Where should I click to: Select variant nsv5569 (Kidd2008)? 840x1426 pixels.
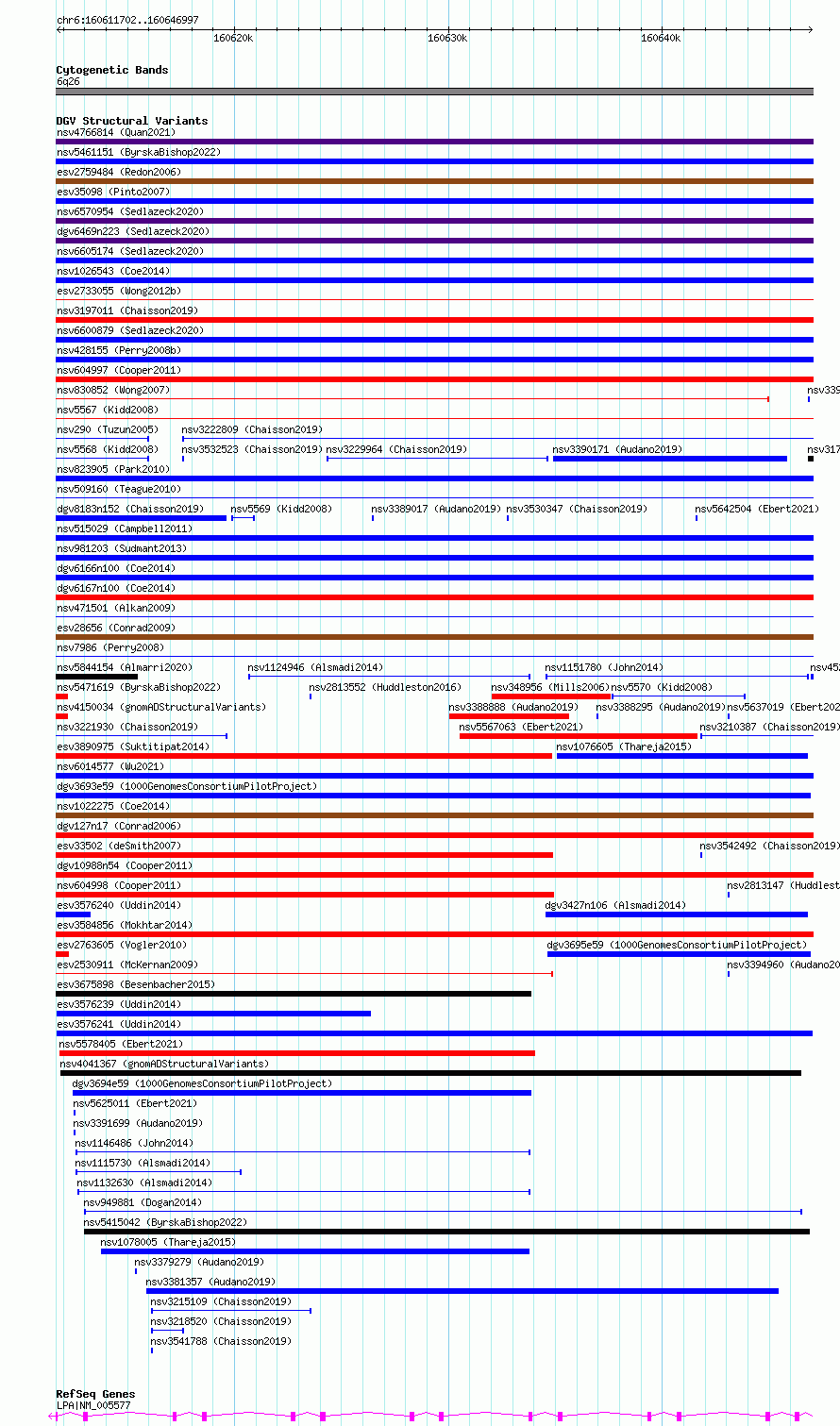[x=281, y=509]
